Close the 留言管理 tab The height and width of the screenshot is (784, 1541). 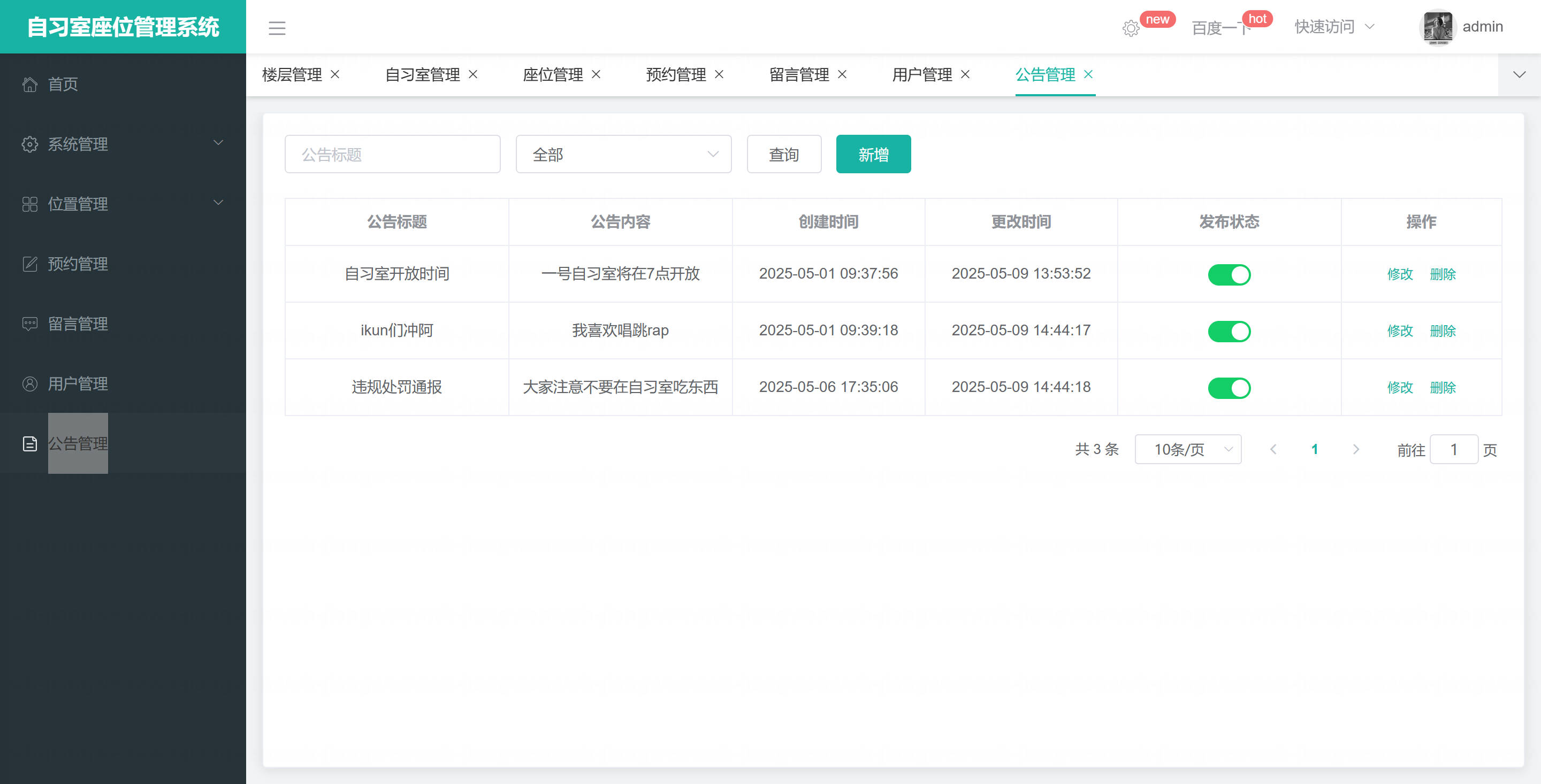(x=842, y=74)
